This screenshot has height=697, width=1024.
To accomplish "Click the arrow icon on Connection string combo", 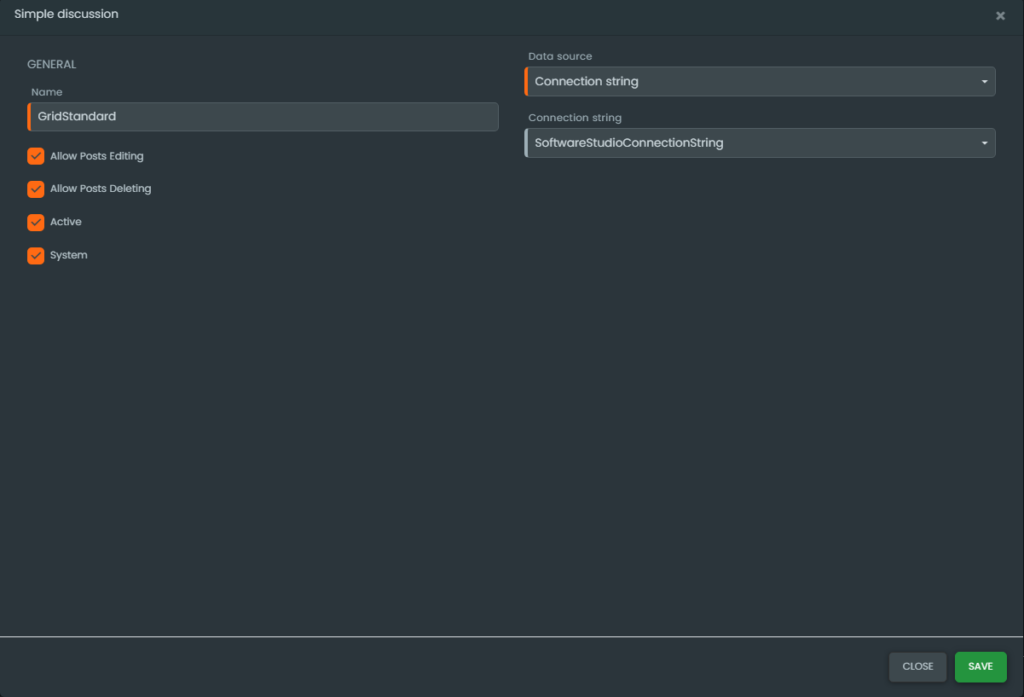I will (984, 144).
